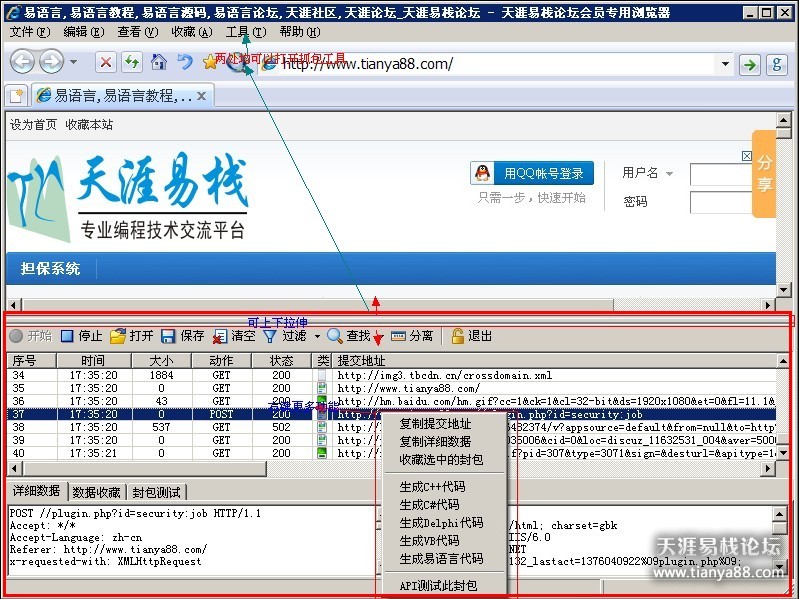
Task: Open the 查看(V) menu
Action: coord(138,32)
